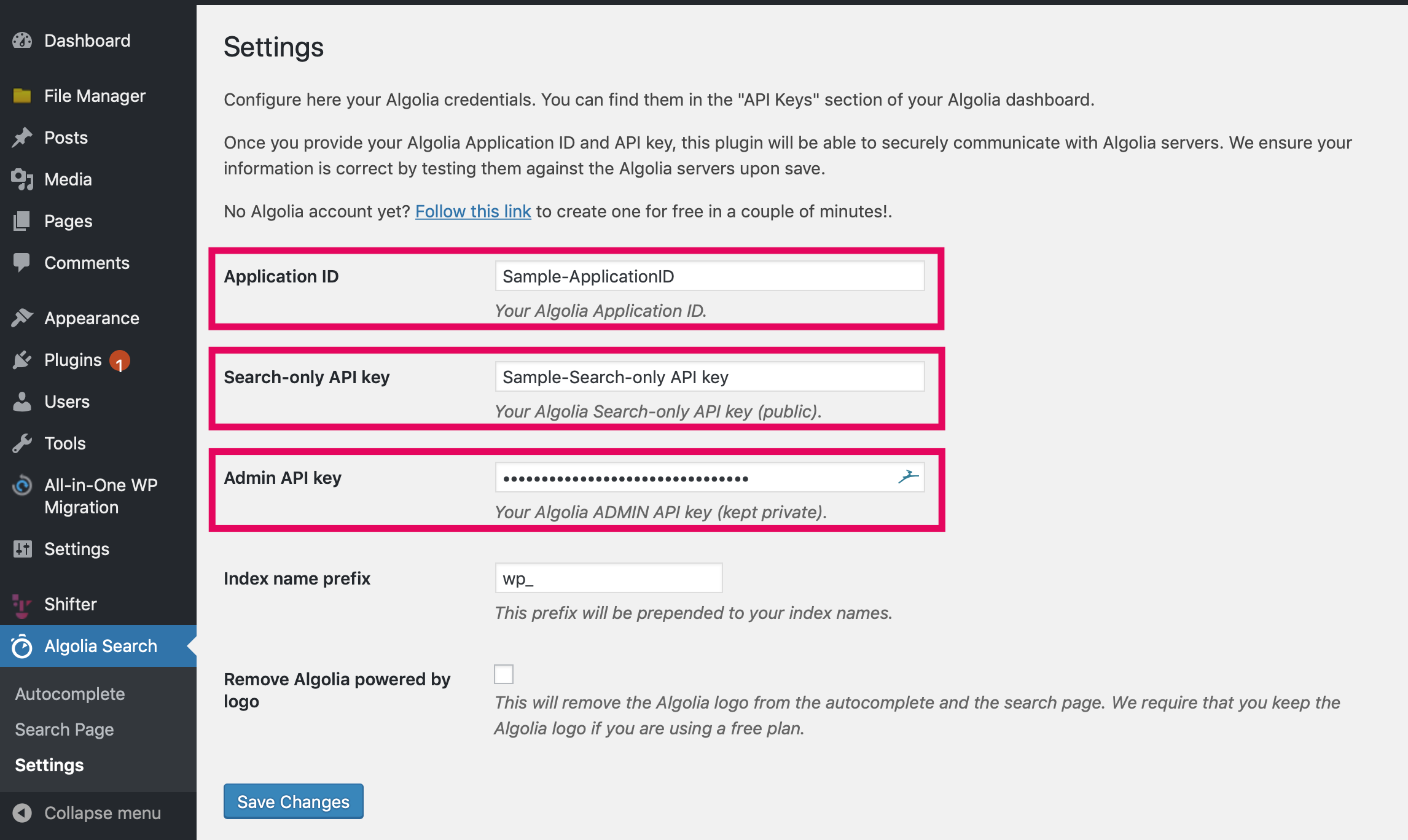Click the Algolia Search stopwatch icon
The image size is (1408, 840).
click(22, 646)
